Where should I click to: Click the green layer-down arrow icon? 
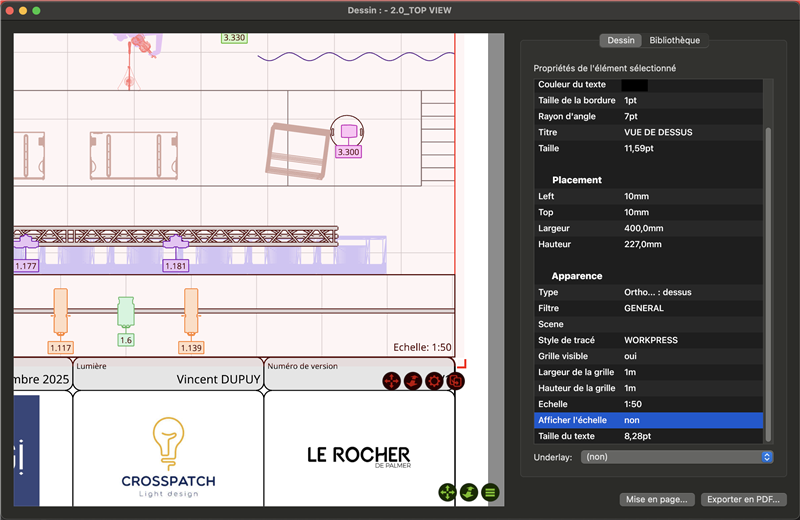[468, 492]
